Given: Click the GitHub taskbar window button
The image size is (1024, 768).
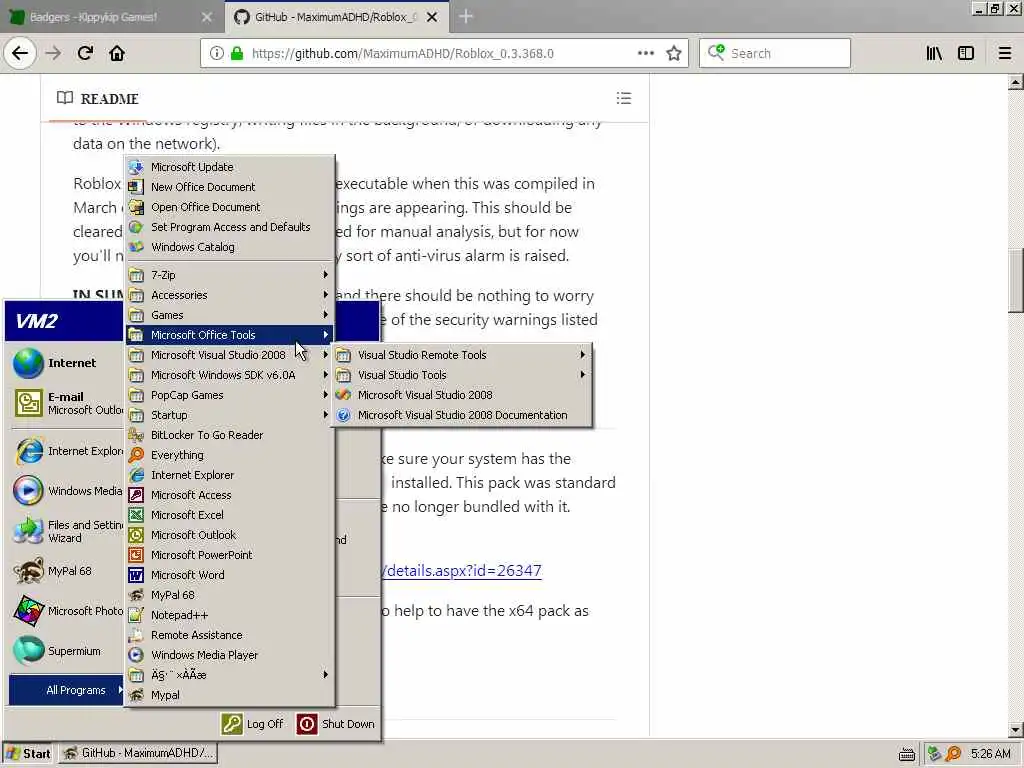Looking at the screenshot, I should [138, 754].
